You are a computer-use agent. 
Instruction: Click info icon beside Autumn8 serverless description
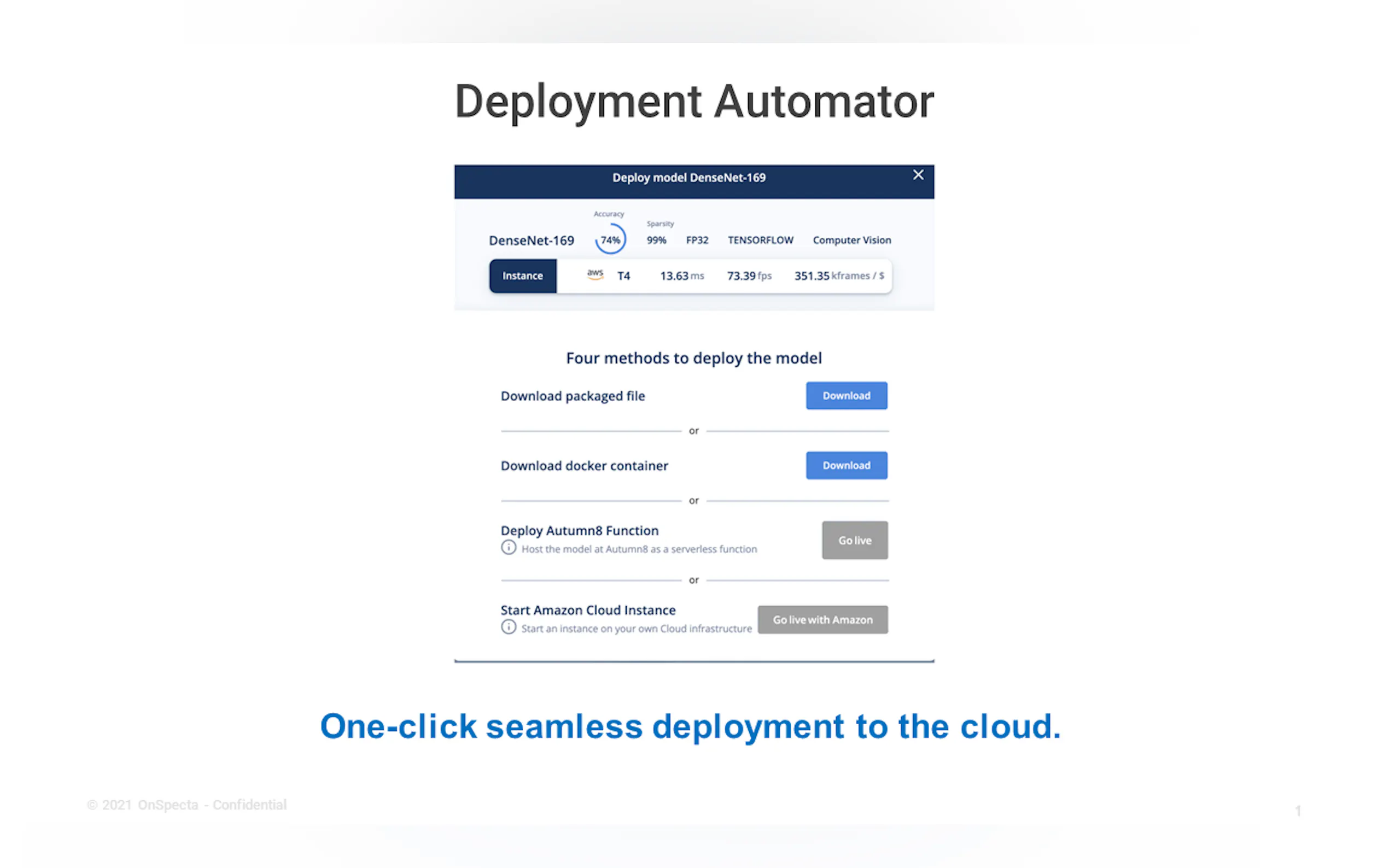(x=508, y=548)
